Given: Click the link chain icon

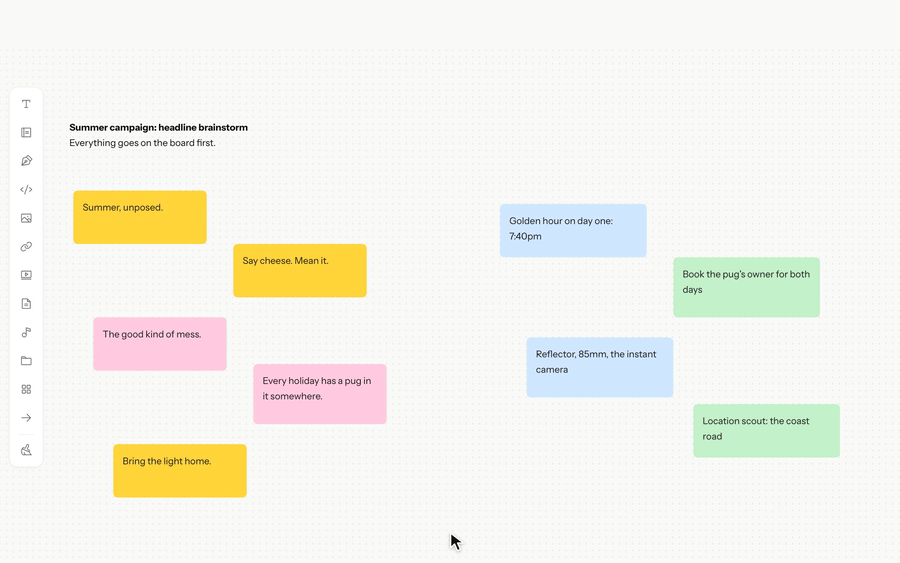Looking at the screenshot, I should (26, 247).
